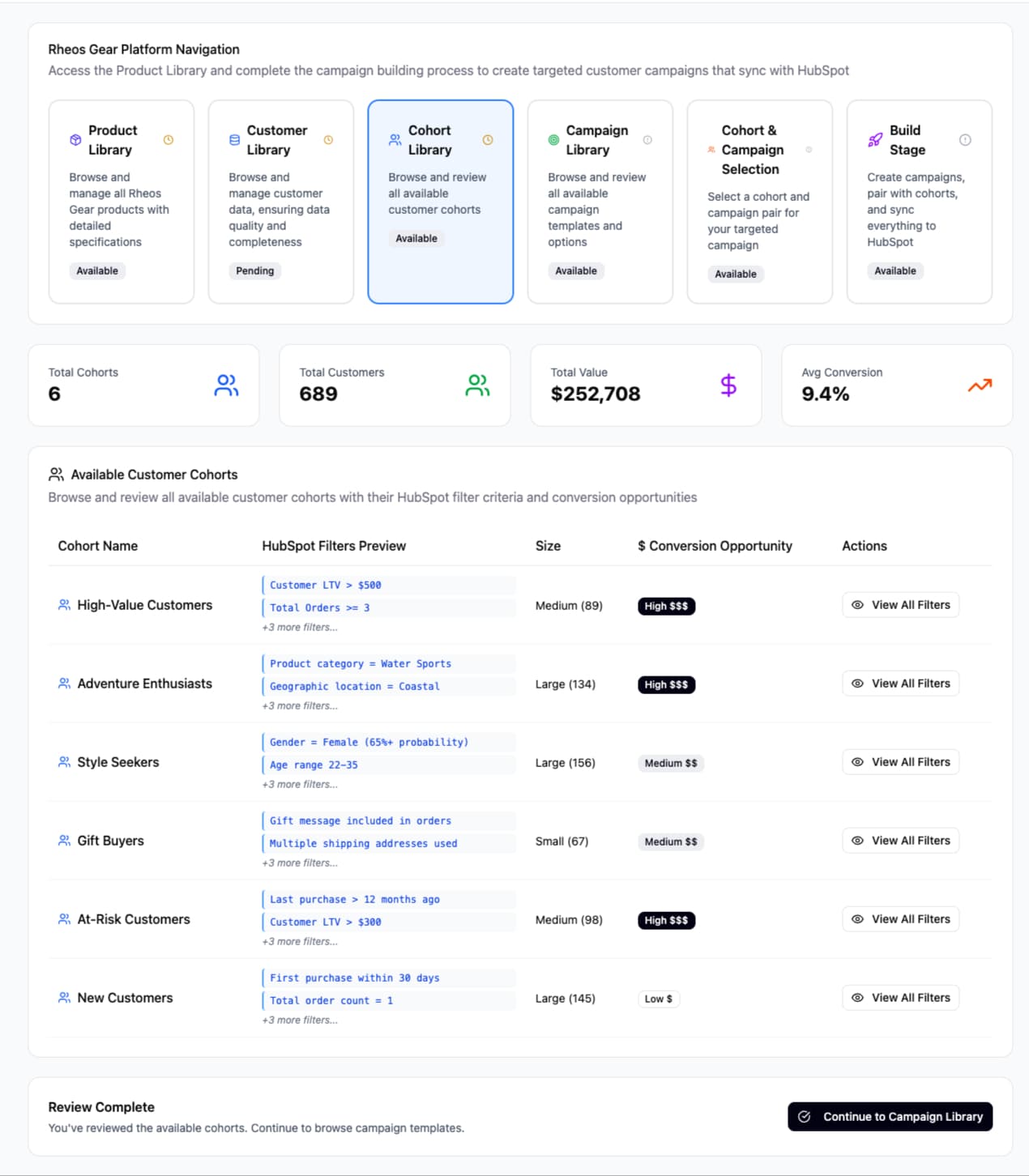Click Continue to Campaign Library button
Screen dimensions: 1029x1176
click(x=890, y=1117)
